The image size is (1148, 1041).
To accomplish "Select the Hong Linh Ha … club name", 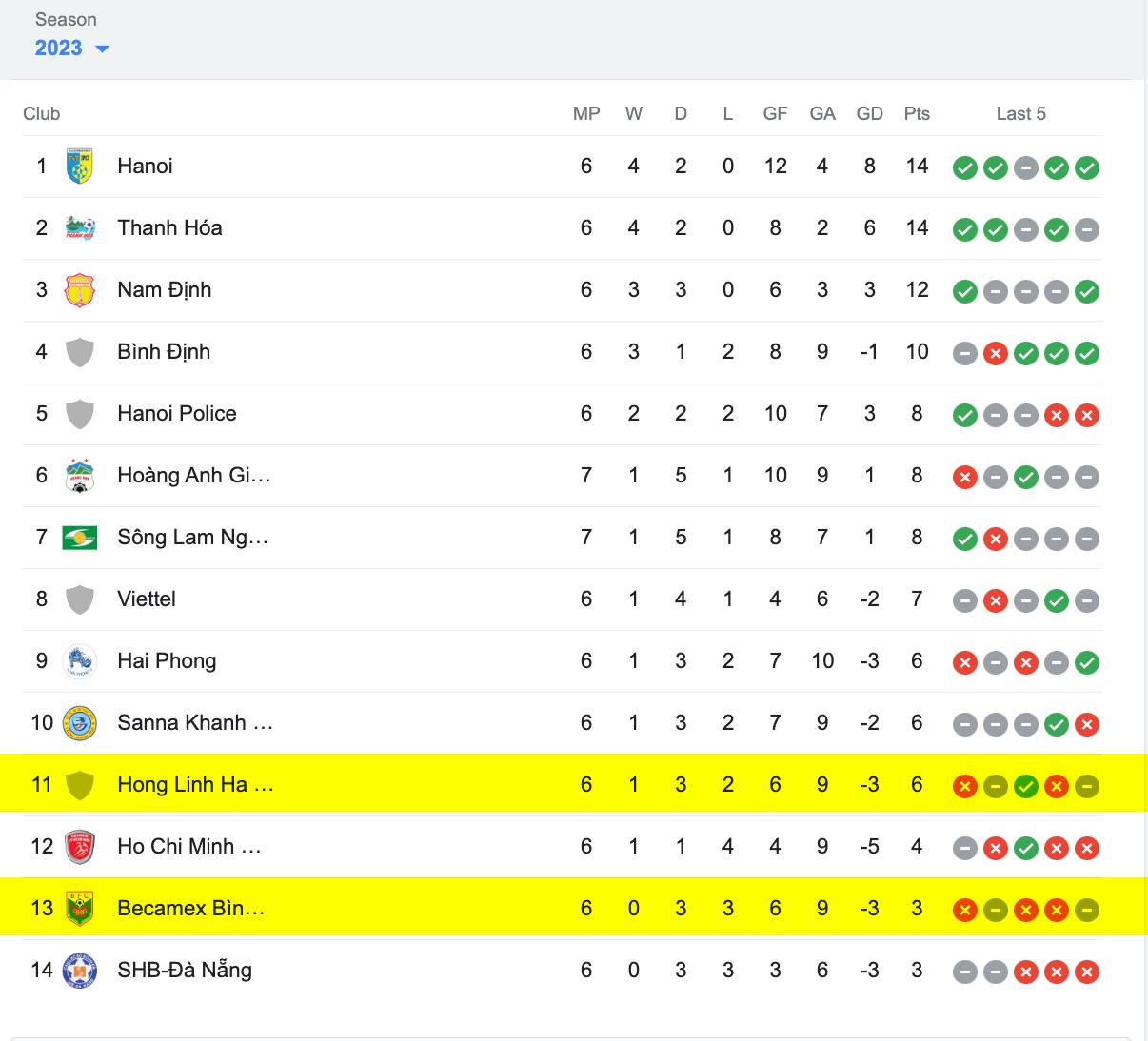I will pyautogui.click(x=195, y=785).
